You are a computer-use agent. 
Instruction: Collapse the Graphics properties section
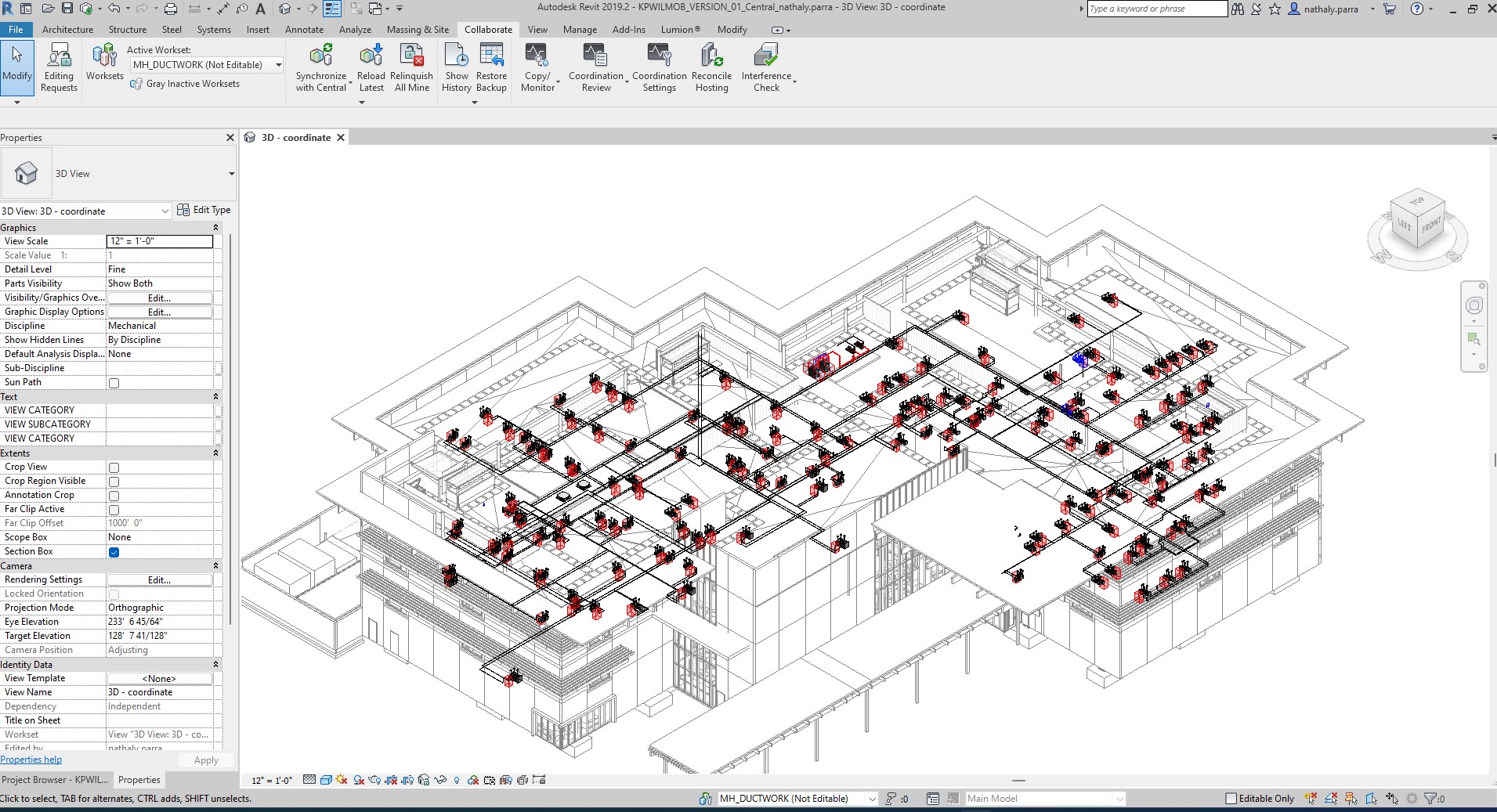tap(215, 228)
